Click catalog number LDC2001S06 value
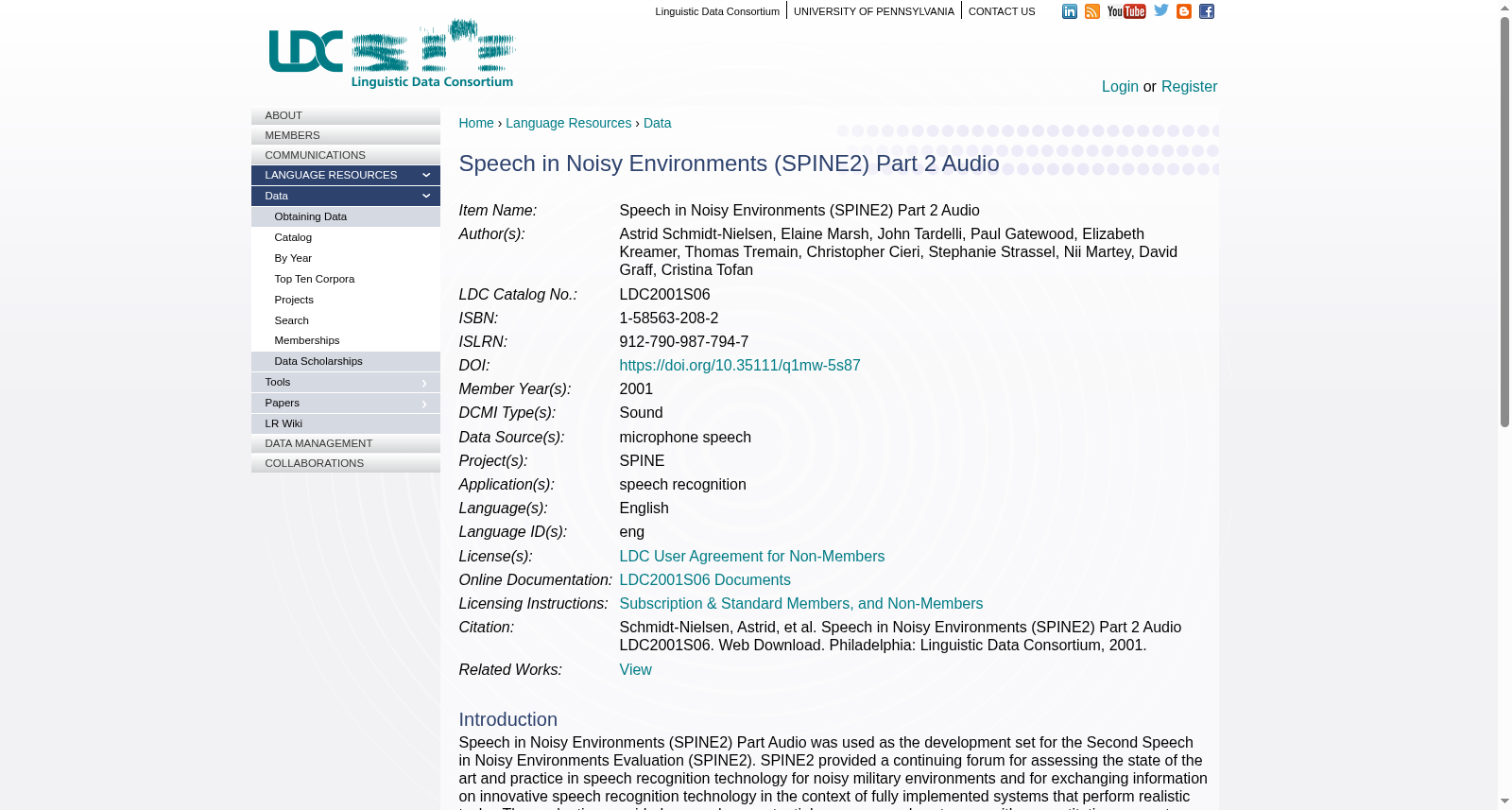The image size is (1512, 810). [x=664, y=295]
